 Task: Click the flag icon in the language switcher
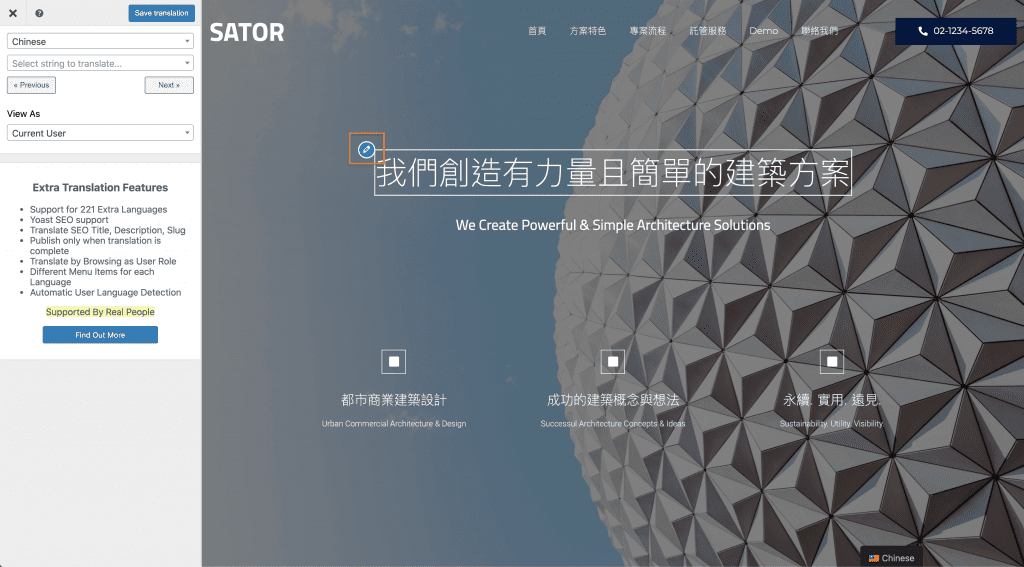tap(873, 558)
